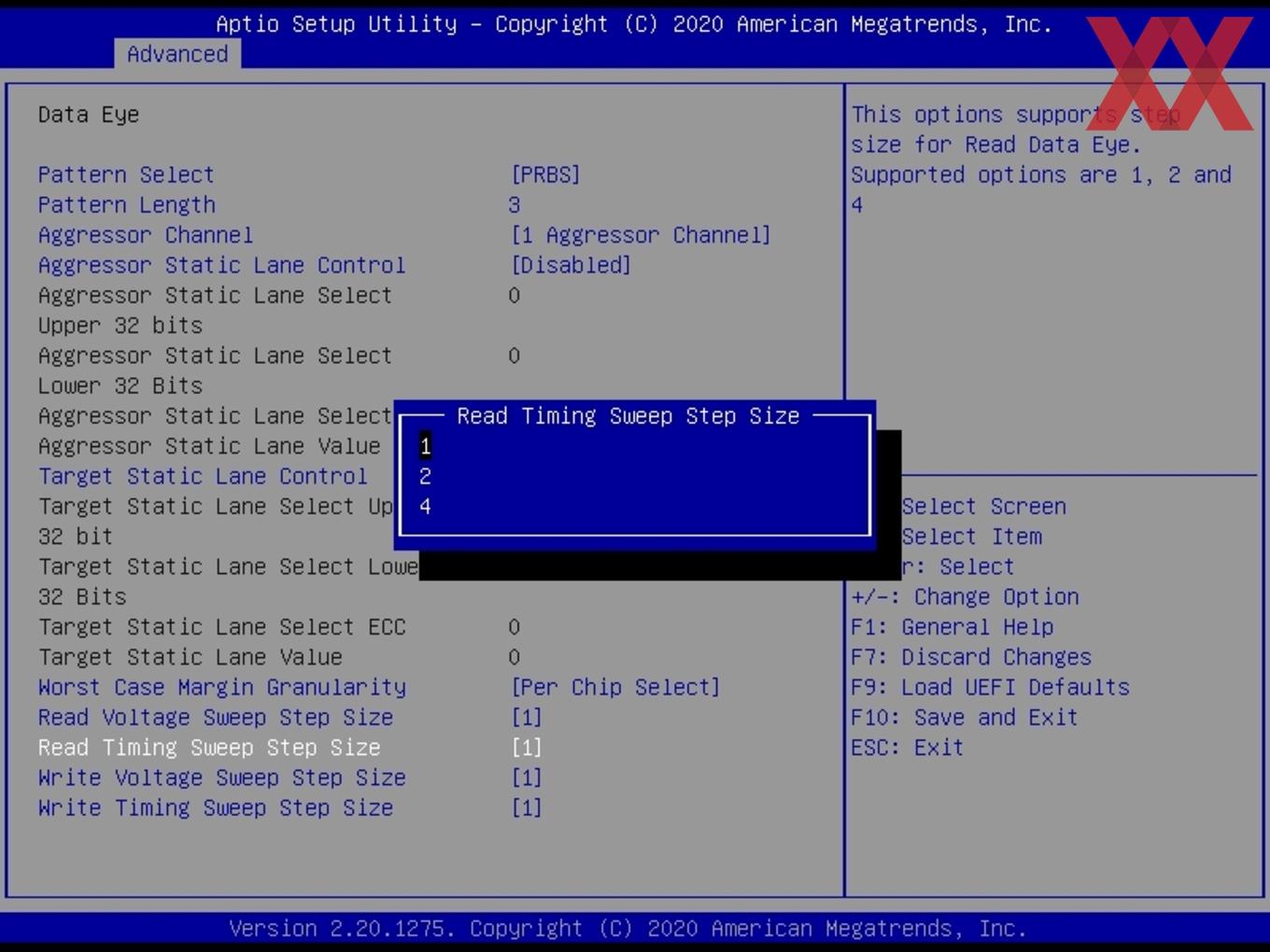Image resolution: width=1270 pixels, height=952 pixels.
Task: Select option 2 in step size popup
Action: (x=426, y=477)
